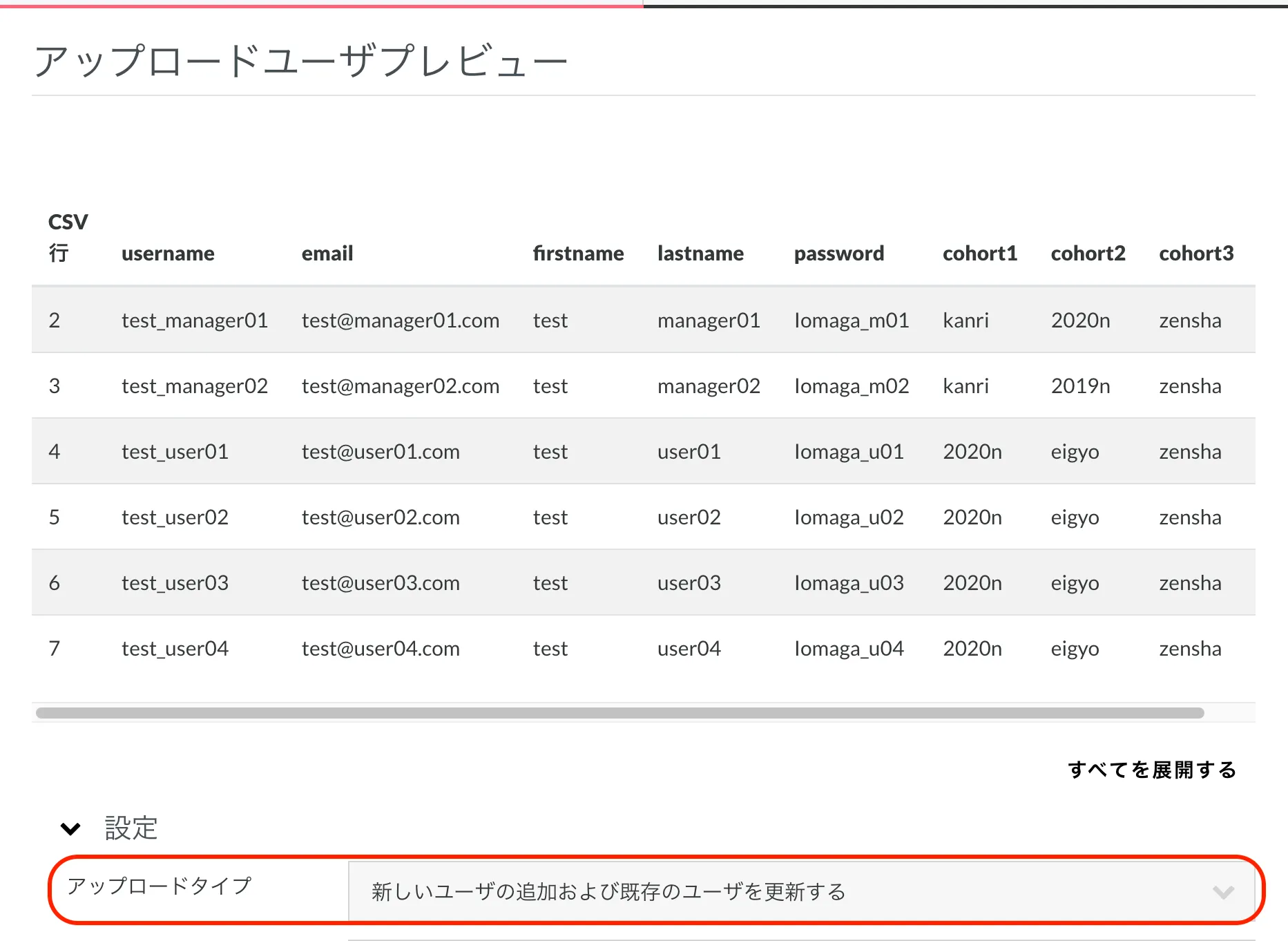
Task: Click the cohort3 column header
Action: (x=1195, y=254)
